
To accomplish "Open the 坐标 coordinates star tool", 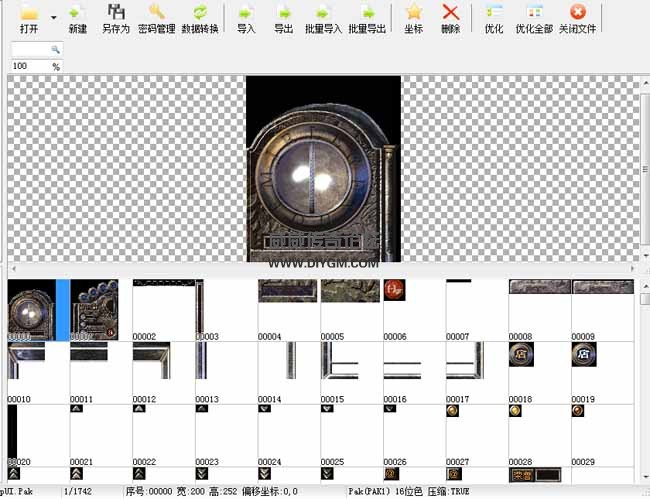I will 414,19.
